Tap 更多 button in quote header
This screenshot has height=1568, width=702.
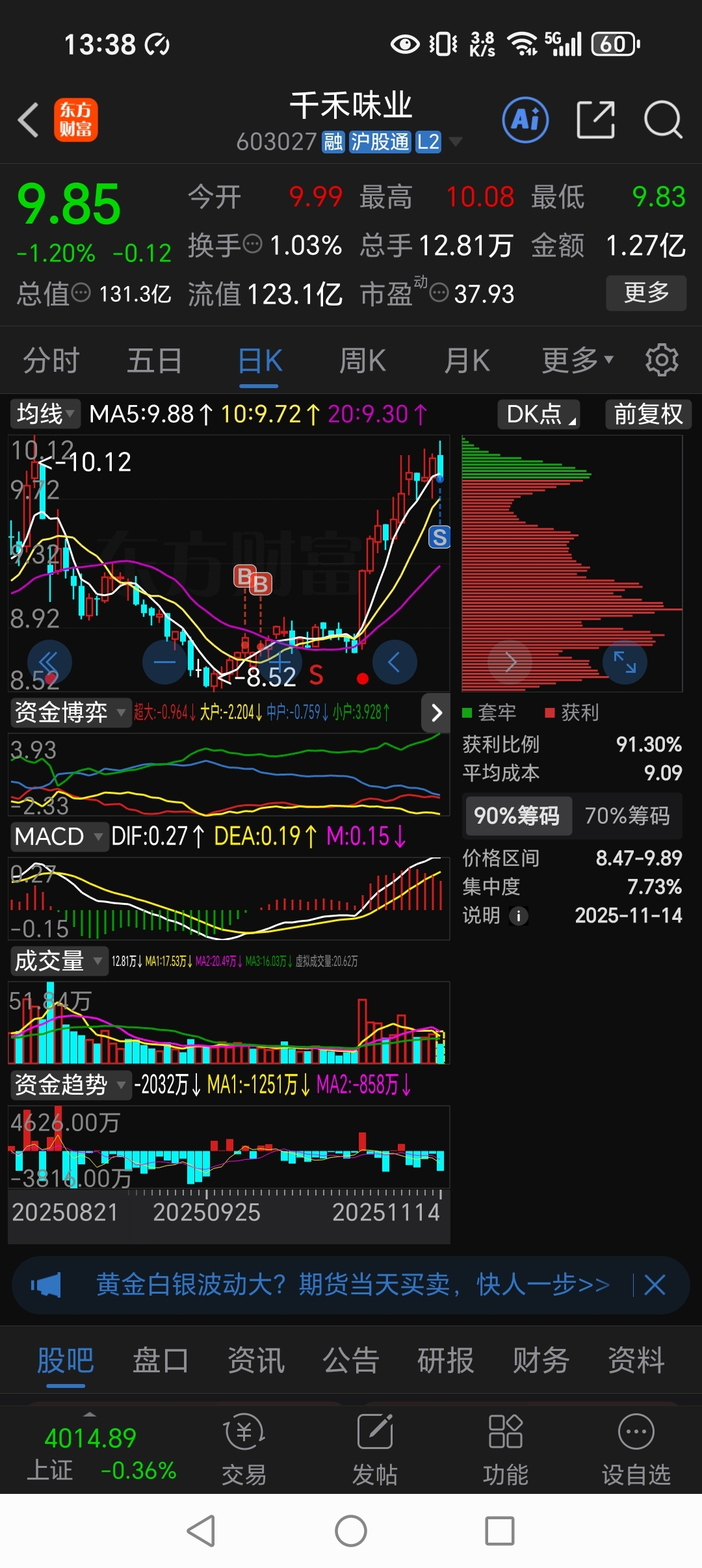[x=646, y=293]
